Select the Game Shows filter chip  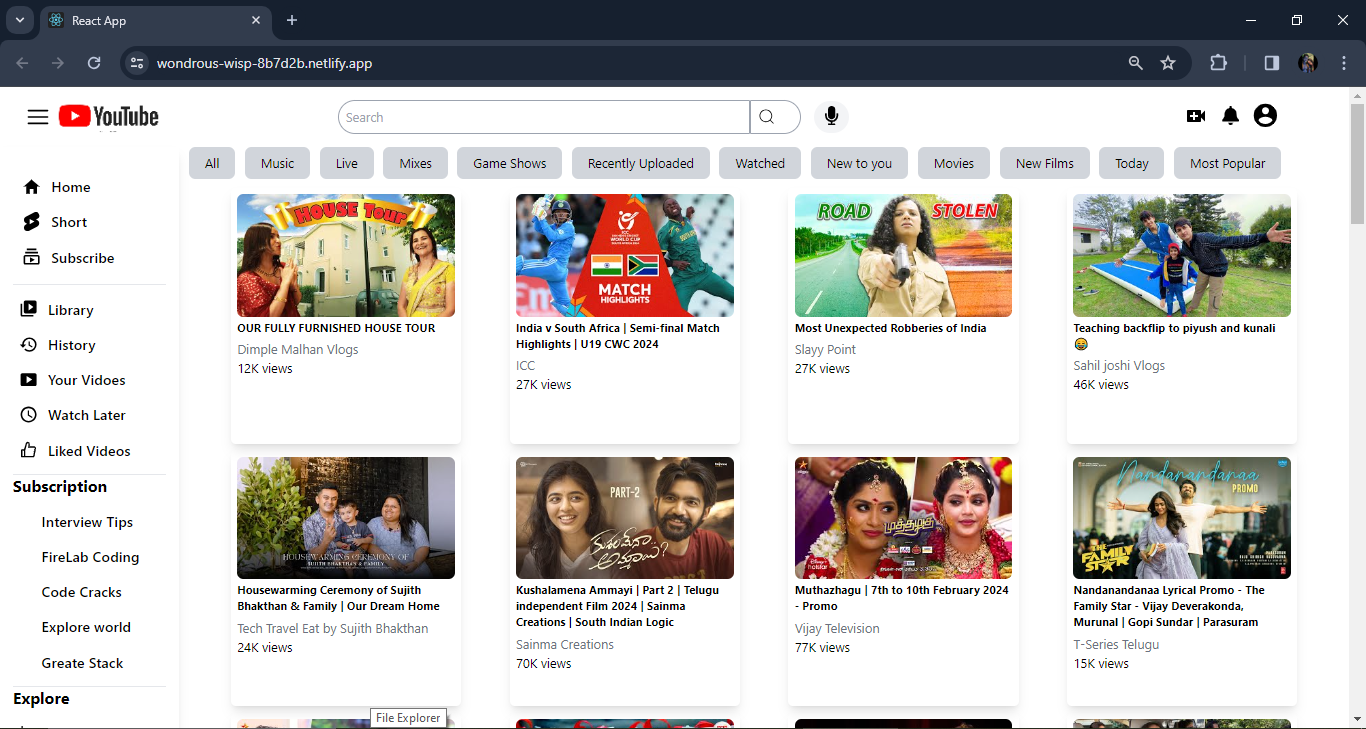[x=510, y=163]
